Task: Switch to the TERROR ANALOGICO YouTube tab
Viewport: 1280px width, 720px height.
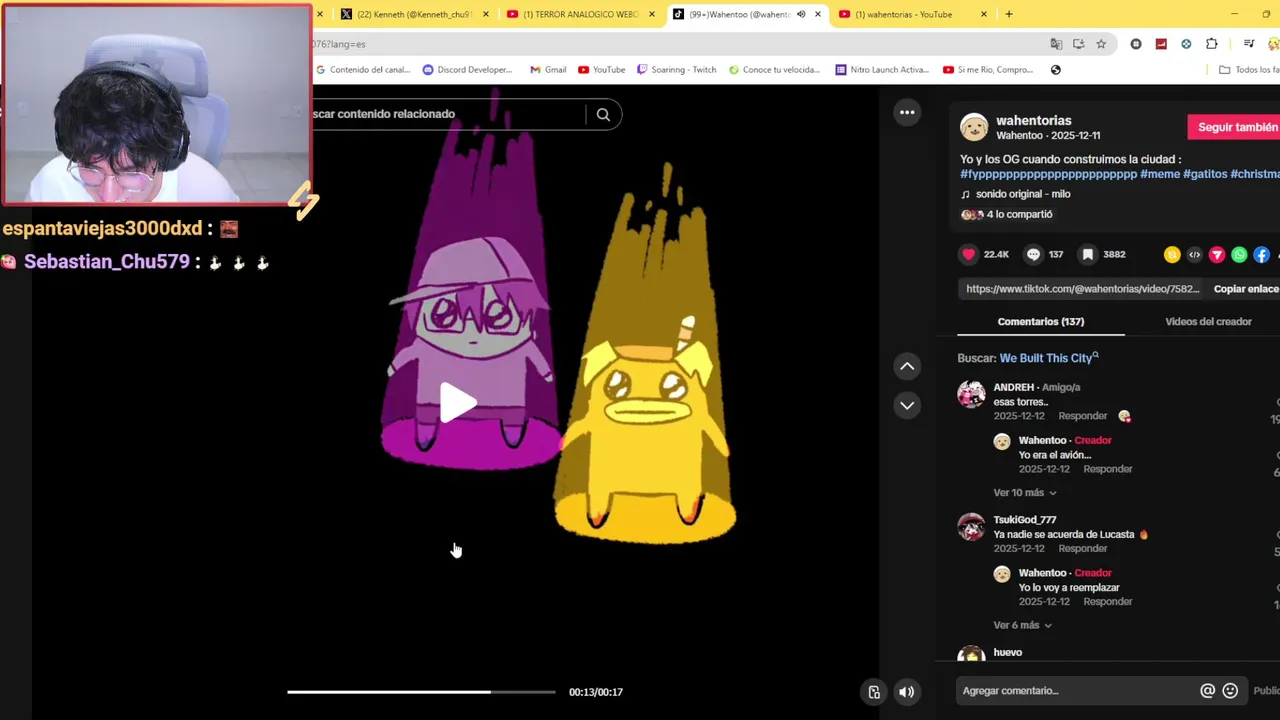Action: pyautogui.click(x=581, y=14)
